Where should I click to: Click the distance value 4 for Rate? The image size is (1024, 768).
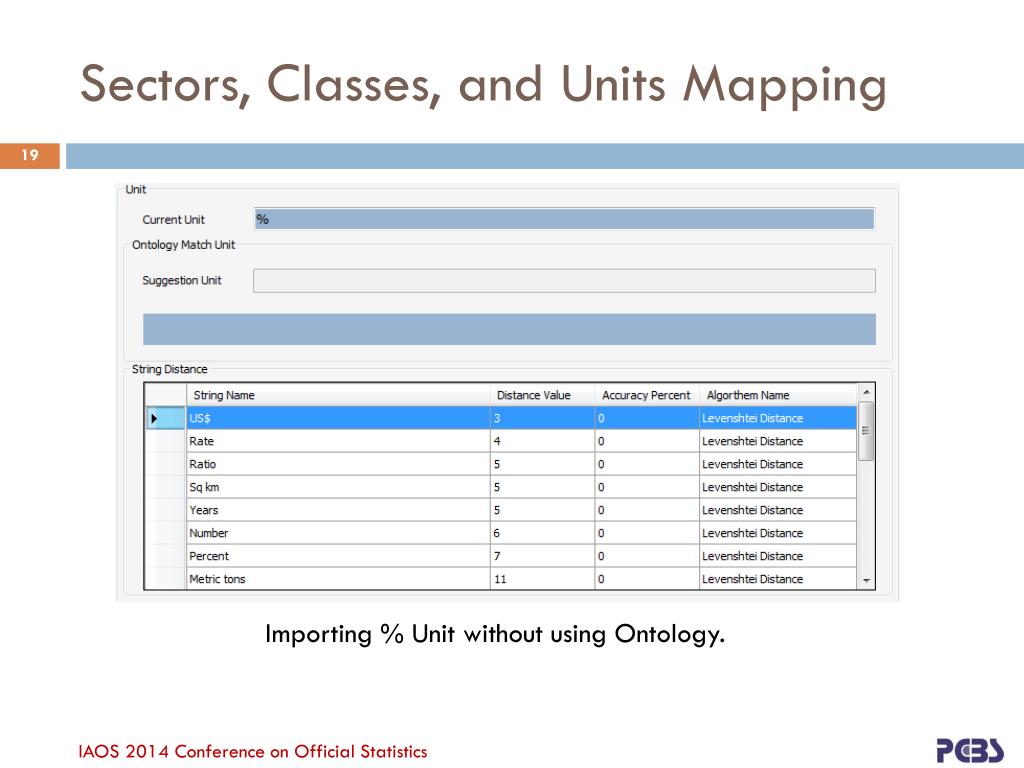543,441
